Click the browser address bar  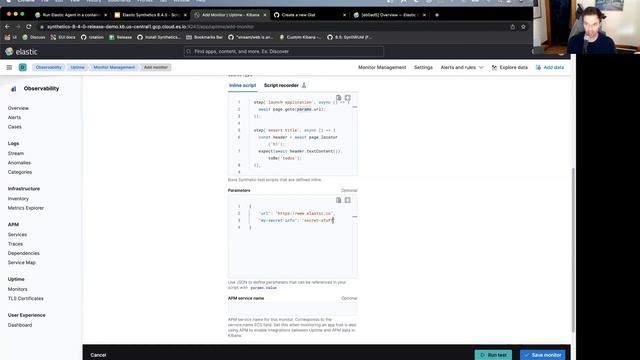coord(273,27)
